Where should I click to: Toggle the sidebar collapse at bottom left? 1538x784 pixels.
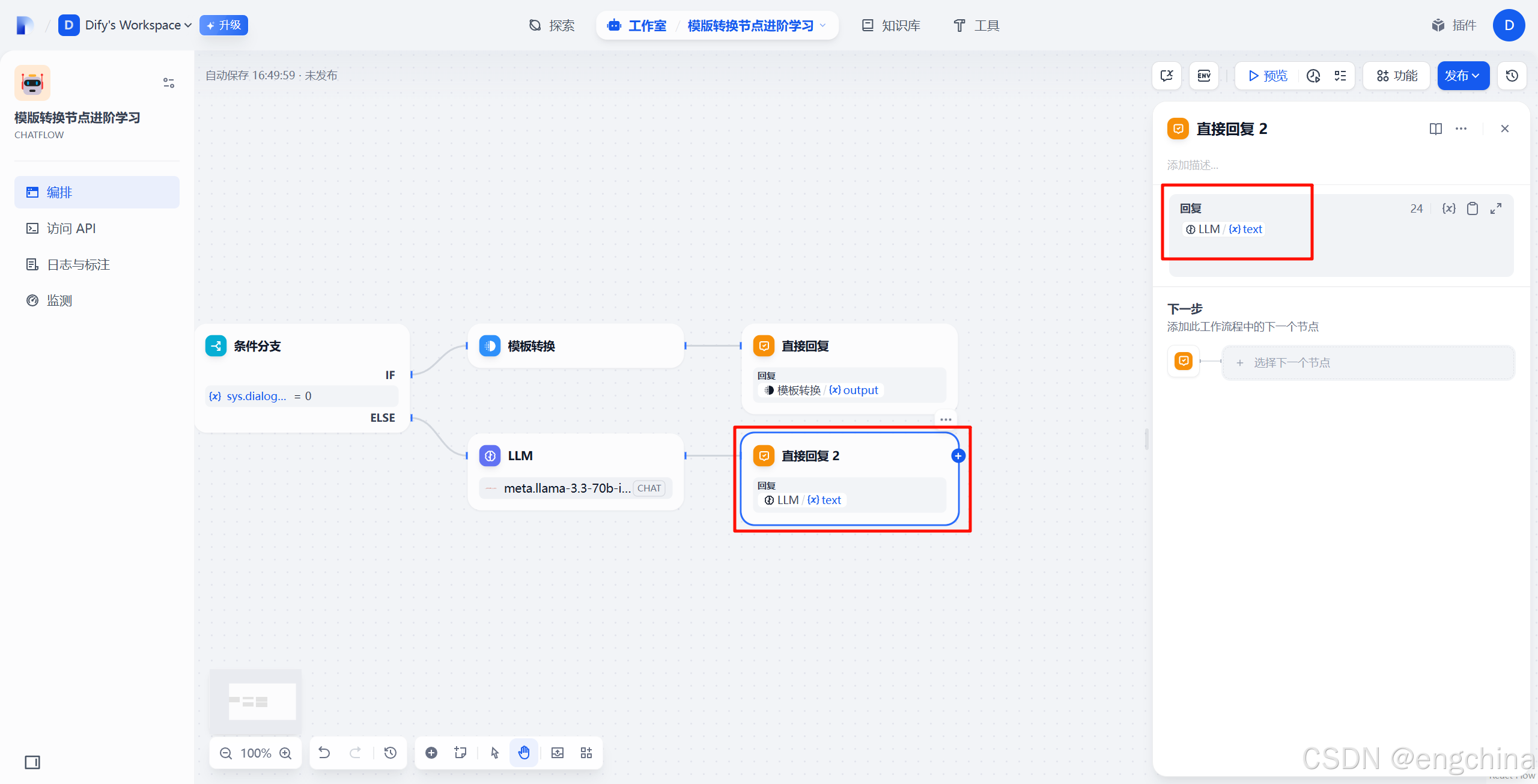click(32, 762)
